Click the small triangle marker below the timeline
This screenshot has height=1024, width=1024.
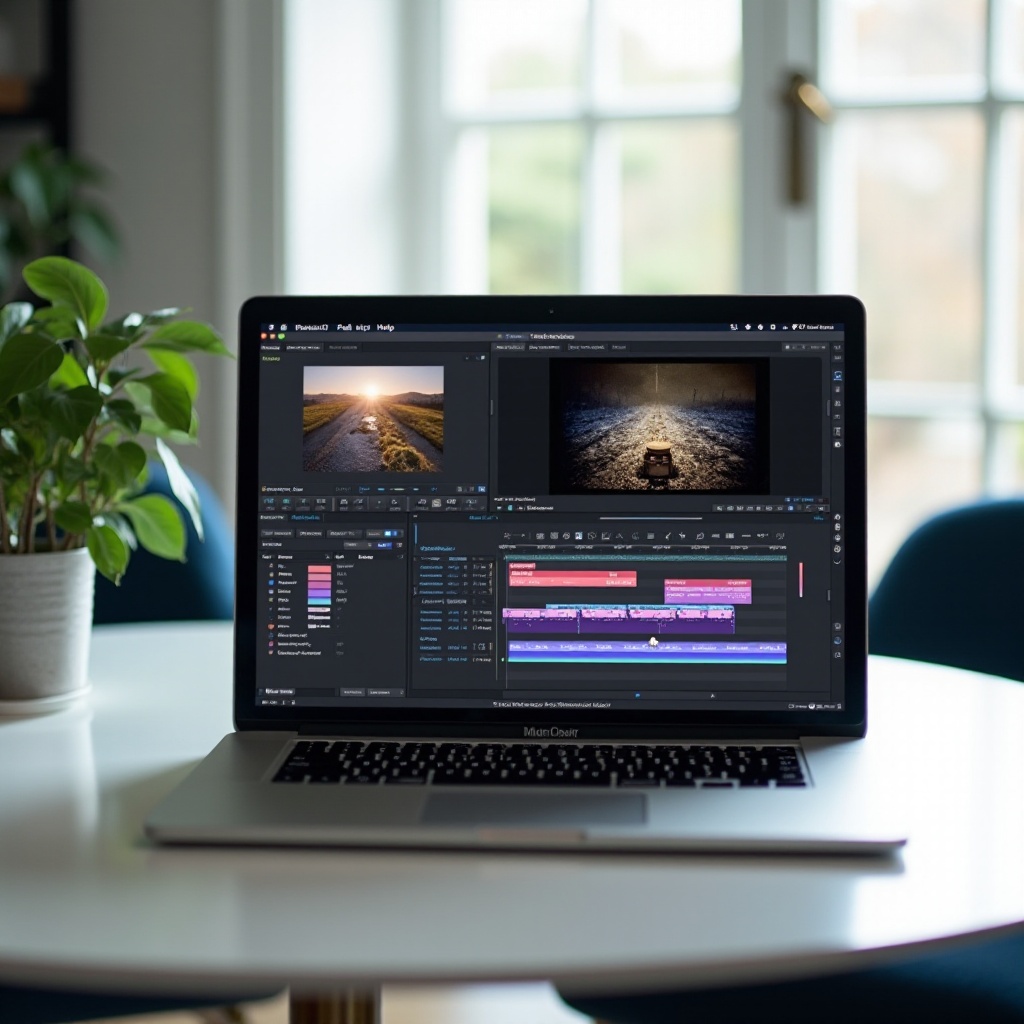712,696
